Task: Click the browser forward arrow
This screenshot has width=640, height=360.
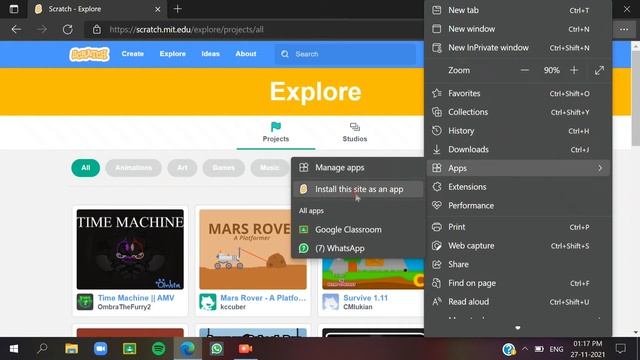Action: pos(42,29)
